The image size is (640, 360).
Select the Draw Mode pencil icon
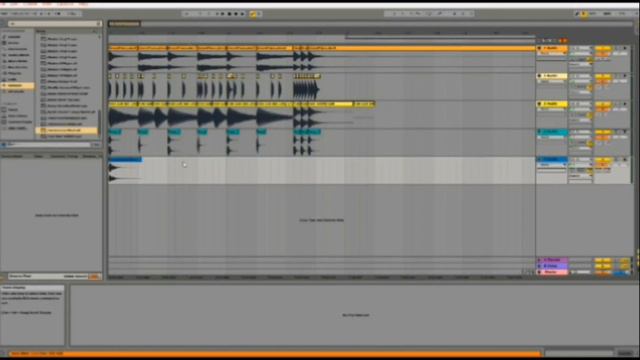point(577,14)
